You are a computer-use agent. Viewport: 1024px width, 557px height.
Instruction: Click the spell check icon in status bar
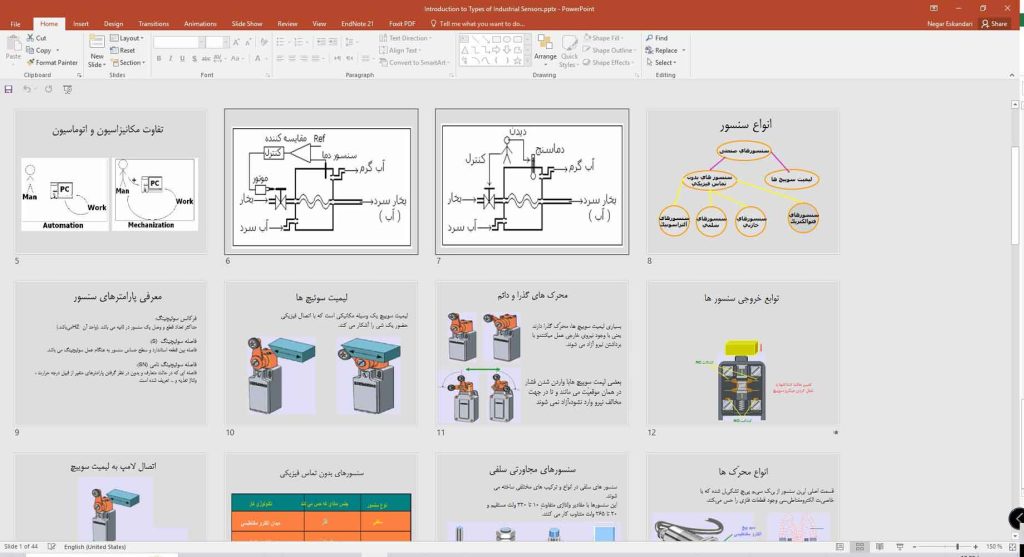coord(52,547)
